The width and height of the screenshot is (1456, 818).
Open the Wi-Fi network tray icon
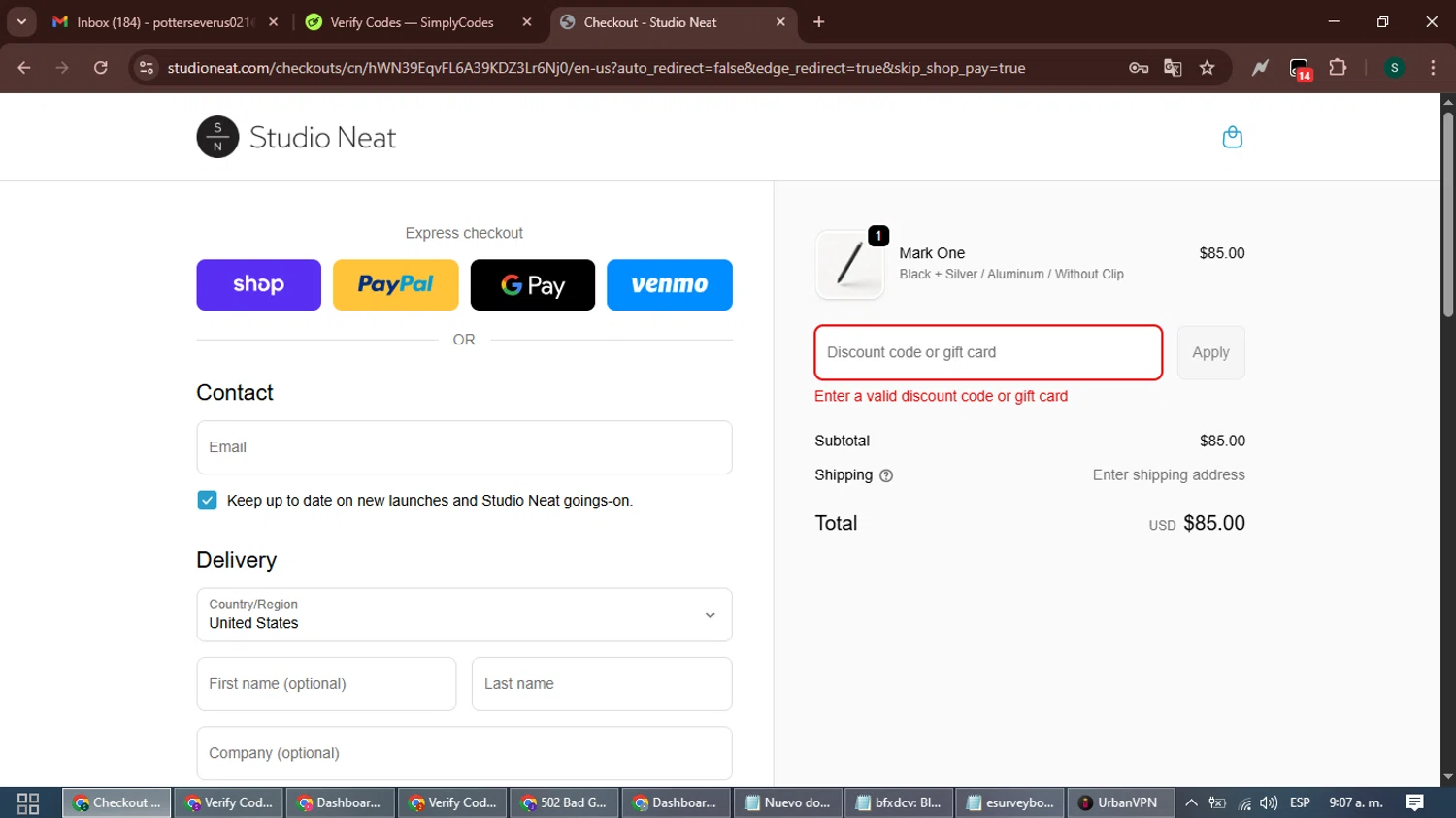pyautogui.click(x=1244, y=803)
